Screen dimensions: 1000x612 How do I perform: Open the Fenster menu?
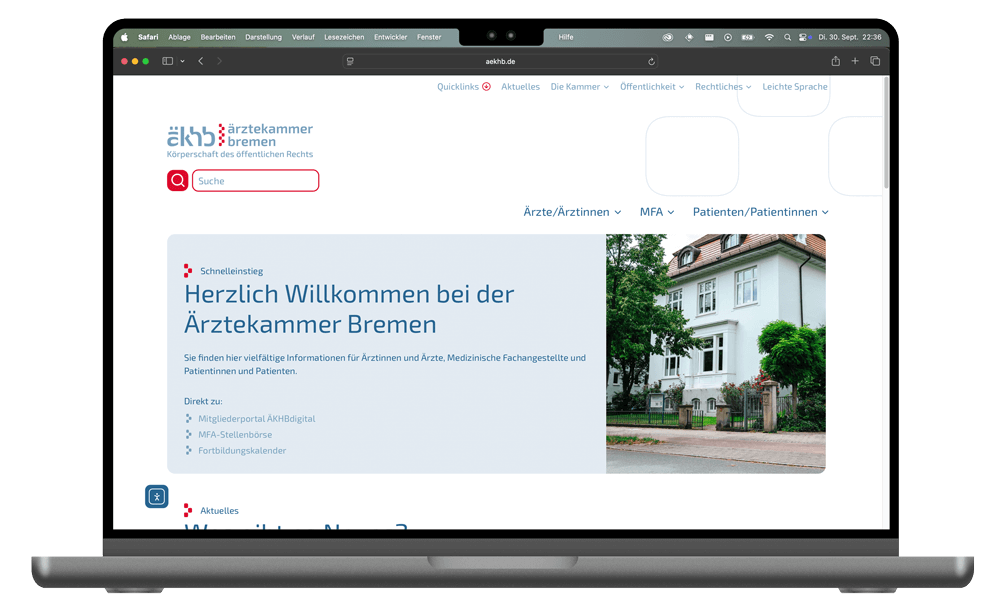click(x=429, y=37)
